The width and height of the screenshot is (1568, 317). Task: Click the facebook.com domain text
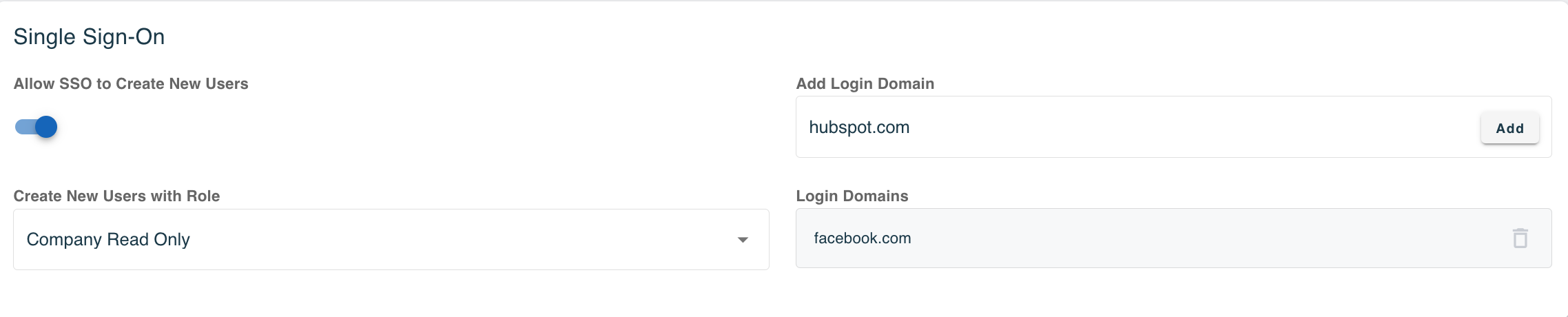[x=862, y=238]
